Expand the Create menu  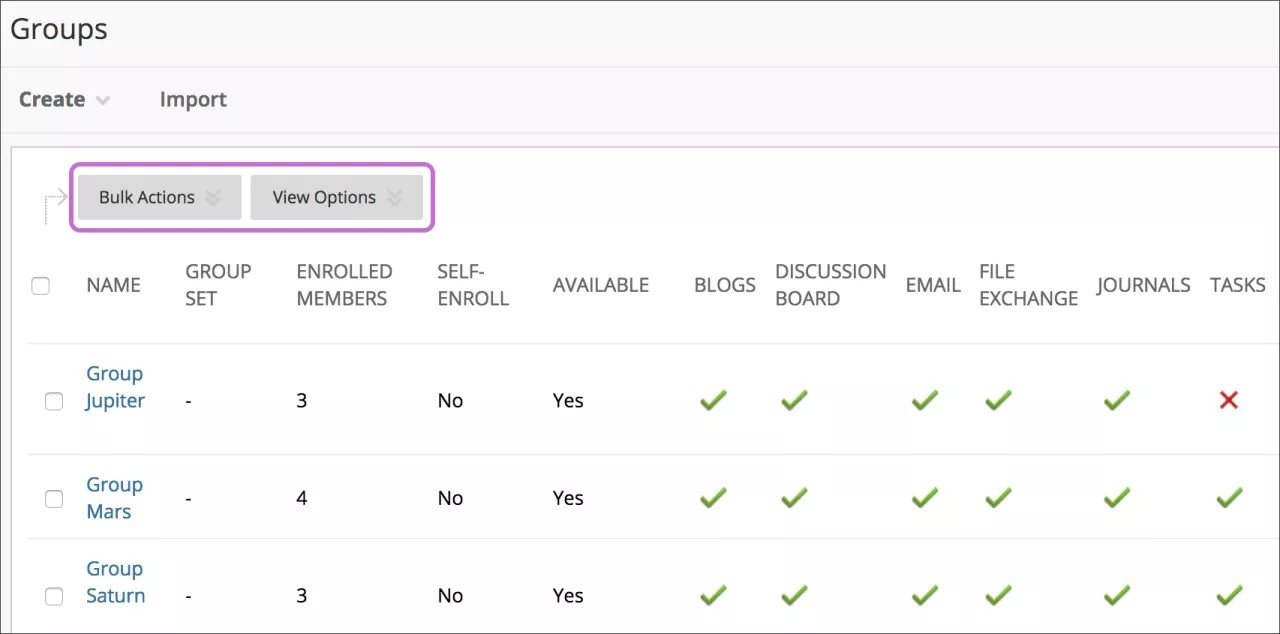point(62,99)
